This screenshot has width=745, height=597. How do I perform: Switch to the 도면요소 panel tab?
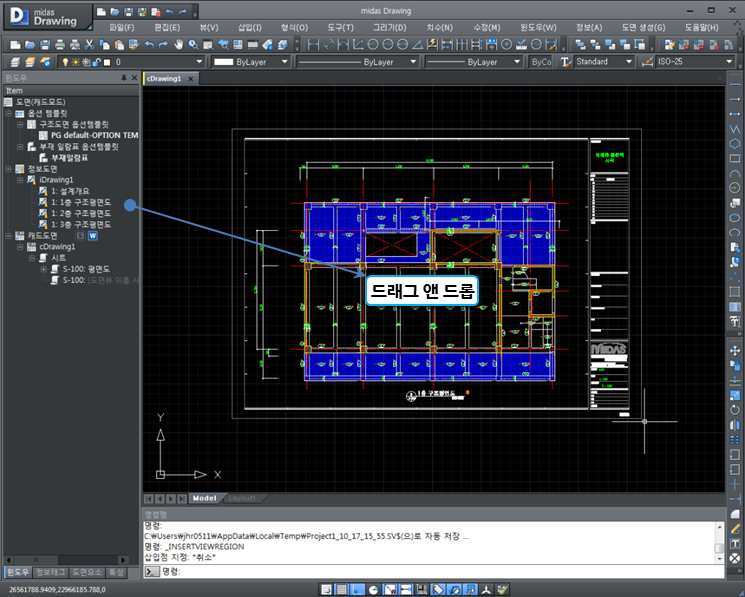tap(86, 572)
